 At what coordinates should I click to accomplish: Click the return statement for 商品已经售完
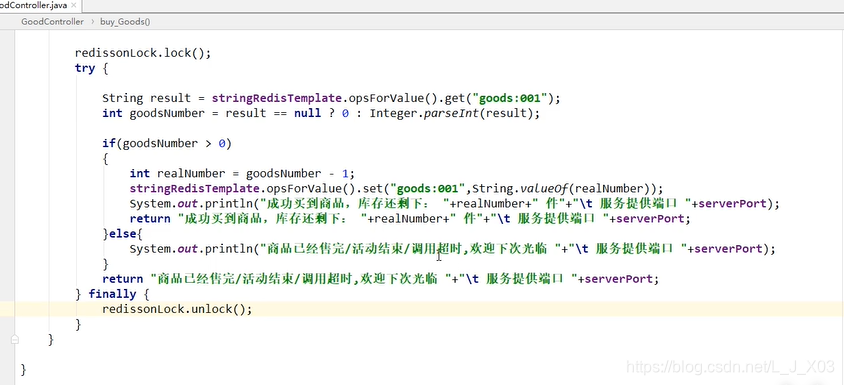click(x=381, y=279)
